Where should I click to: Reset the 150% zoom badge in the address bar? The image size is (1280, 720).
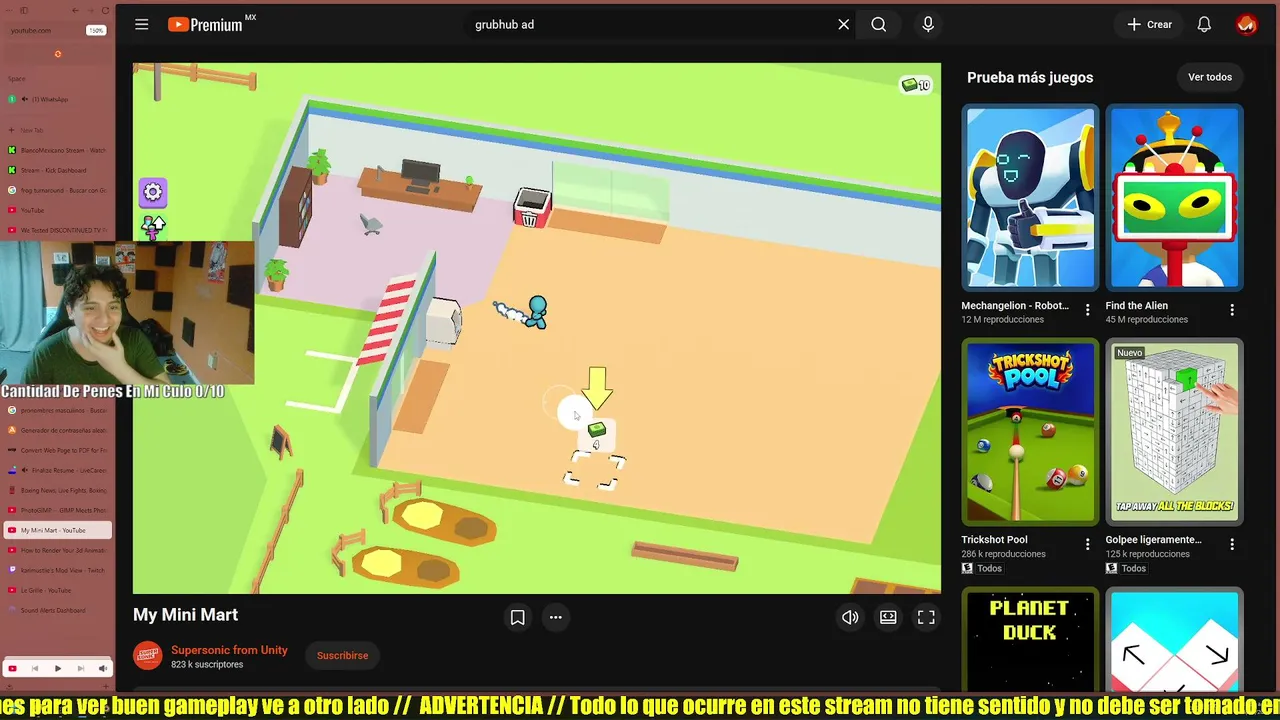(96, 31)
